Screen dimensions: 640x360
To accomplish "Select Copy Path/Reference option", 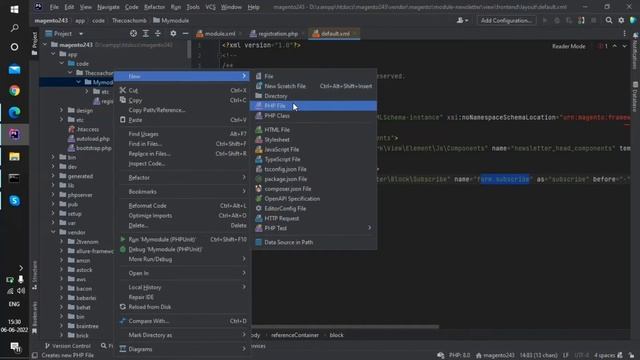I will click(182, 110).
